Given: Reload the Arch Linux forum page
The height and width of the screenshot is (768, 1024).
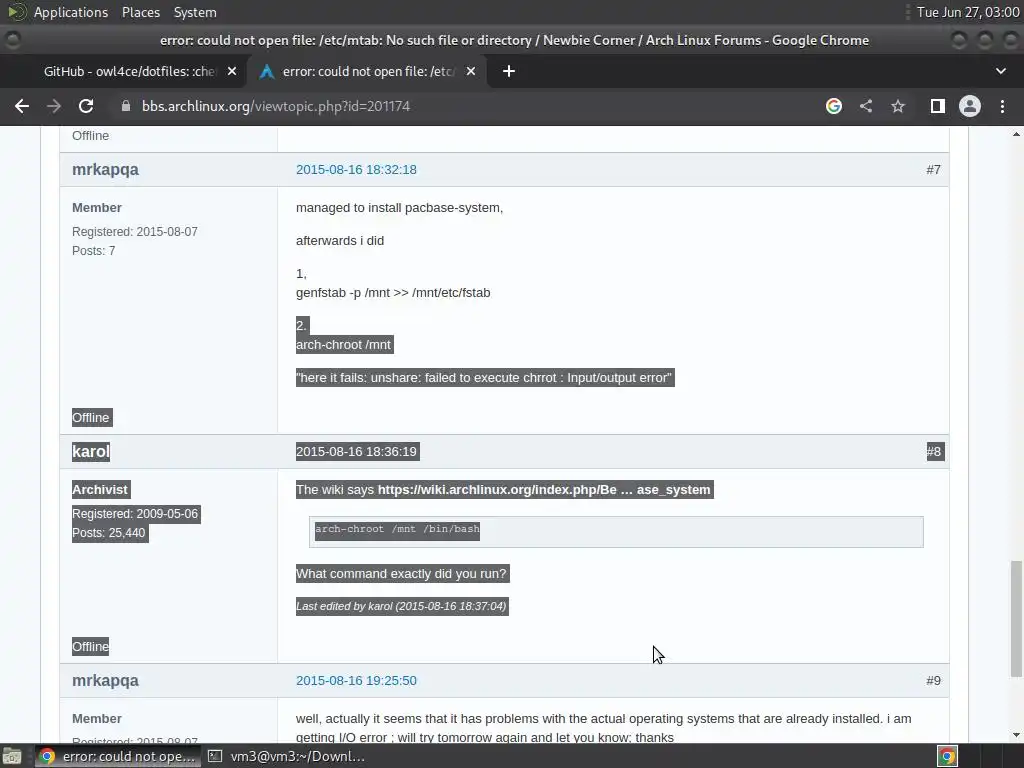Looking at the screenshot, I should pos(86,106).
